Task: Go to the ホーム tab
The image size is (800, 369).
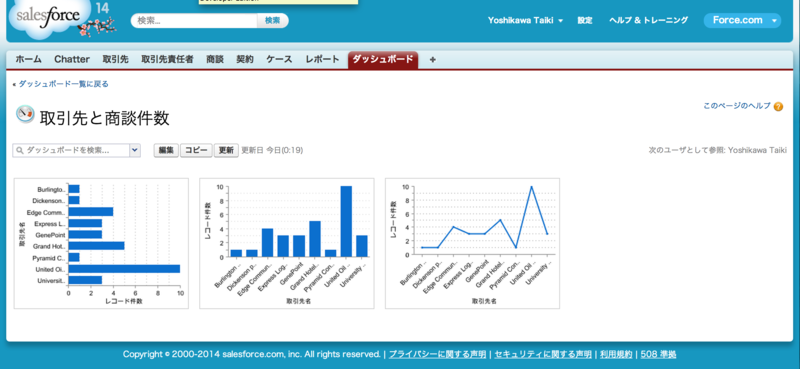Action: coord(28,59)
